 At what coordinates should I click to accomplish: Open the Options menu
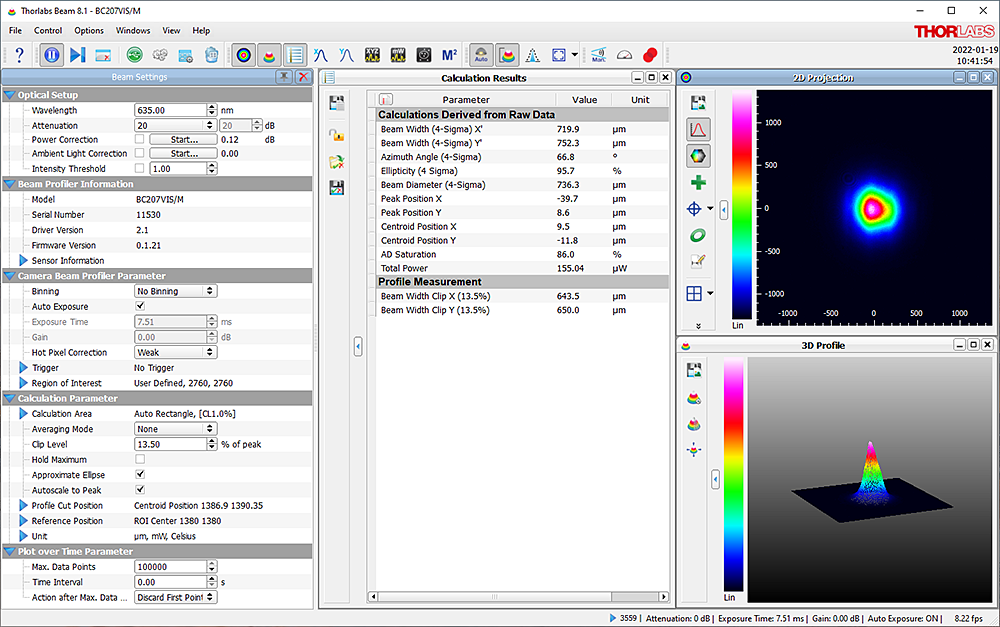[x=88, y=30]
